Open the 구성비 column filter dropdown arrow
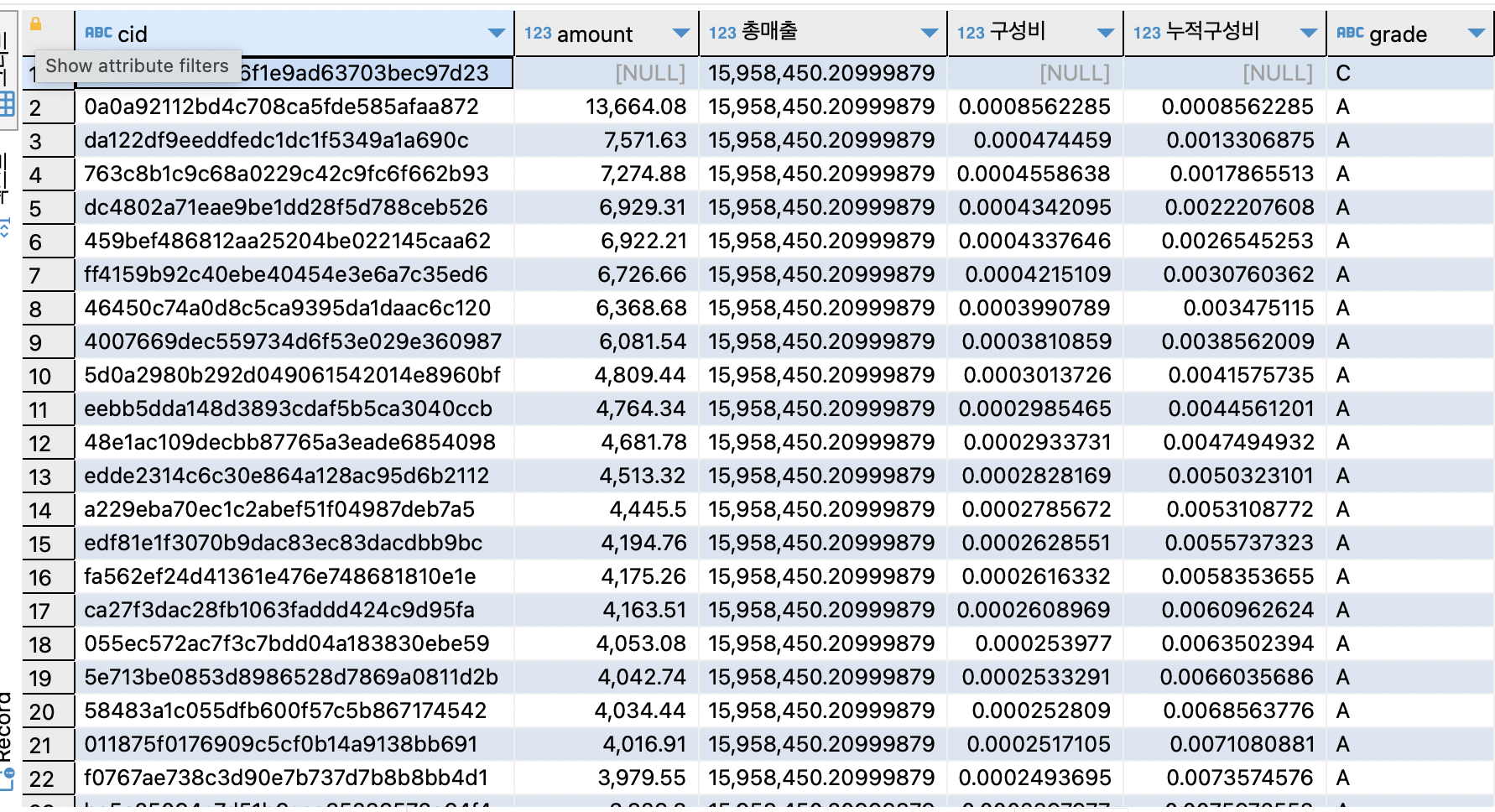The image size is (1495, 812). point(1106,33)
